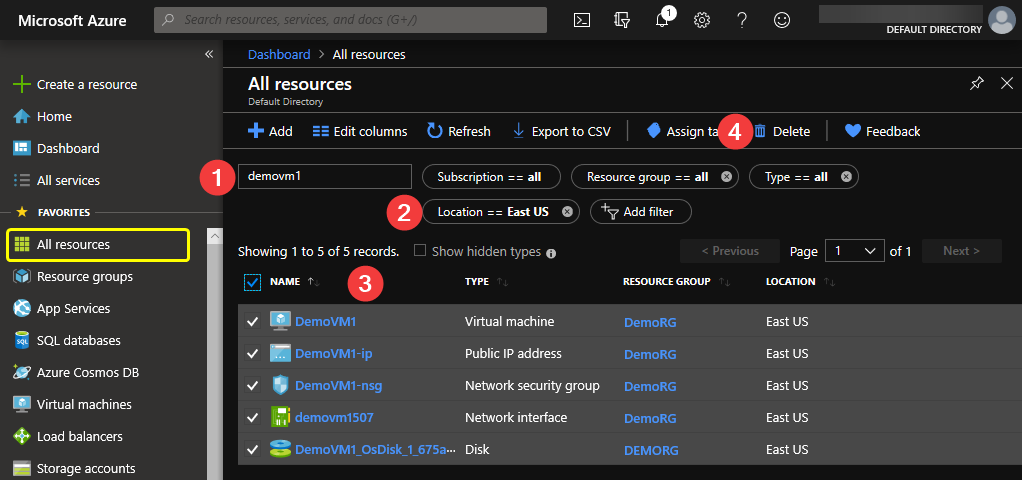Remove the Type filter
Viewport: 1022px width, 480px height.
(x=846, y=177)
